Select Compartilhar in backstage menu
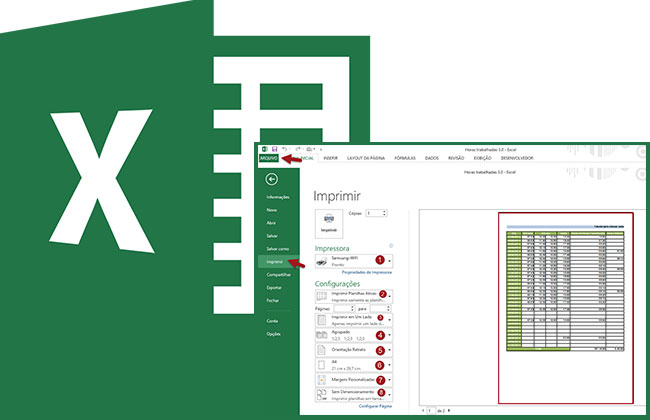This screenshot has height=420, width=650. [x=279, y=274]
